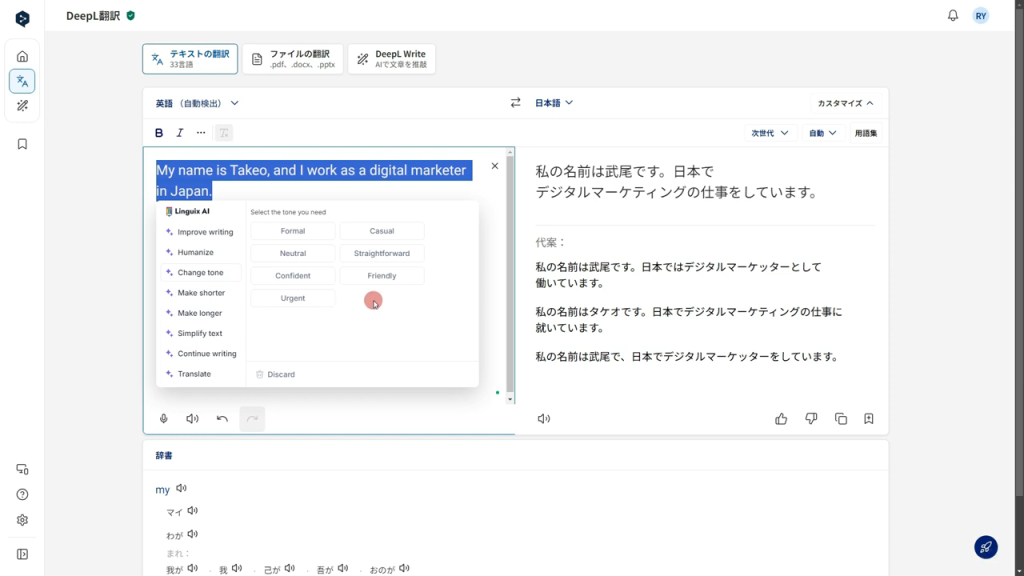Image resolution: width=1024 pixels, height=576 pixels.
Task: Select Change tone in Linguix menu
Action: (x=199, y=272)
